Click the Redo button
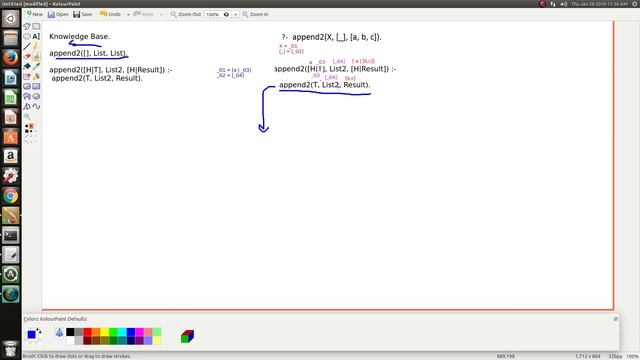This screenshot has width=640, height=360. (144, 14)
